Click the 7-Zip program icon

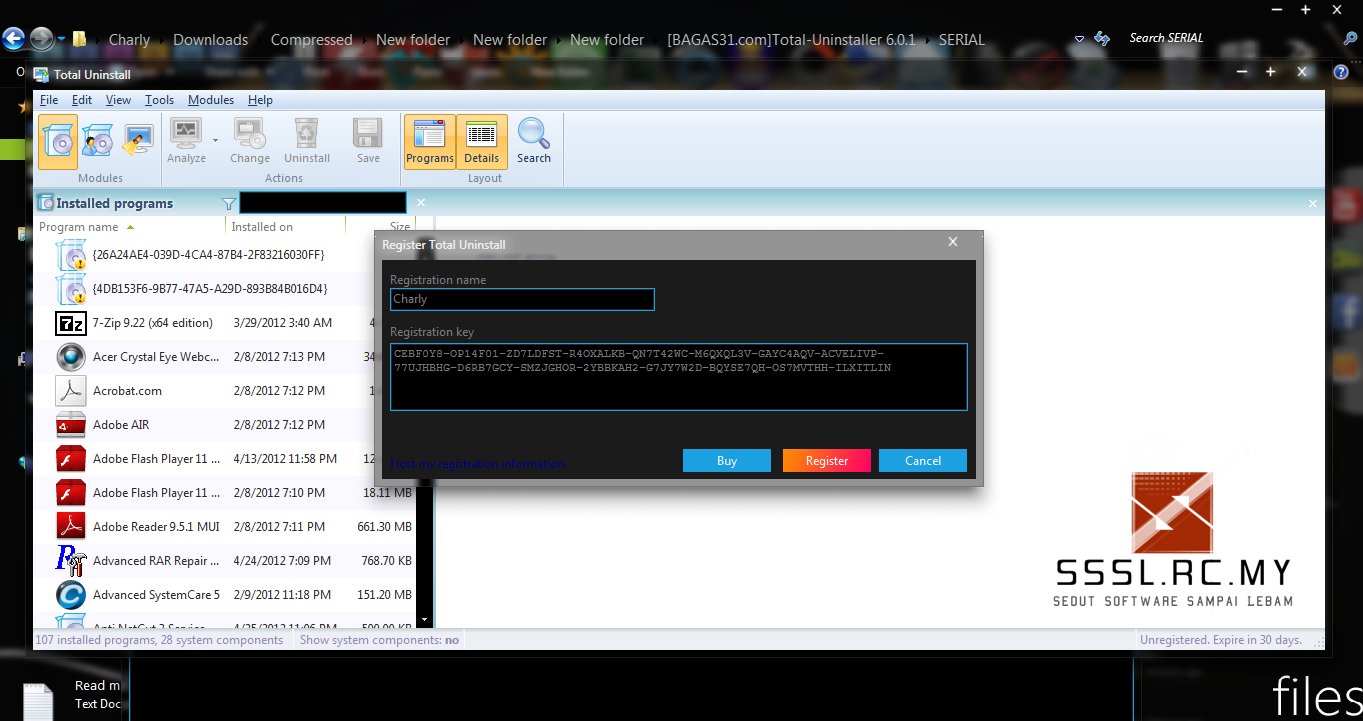point(71,323)
